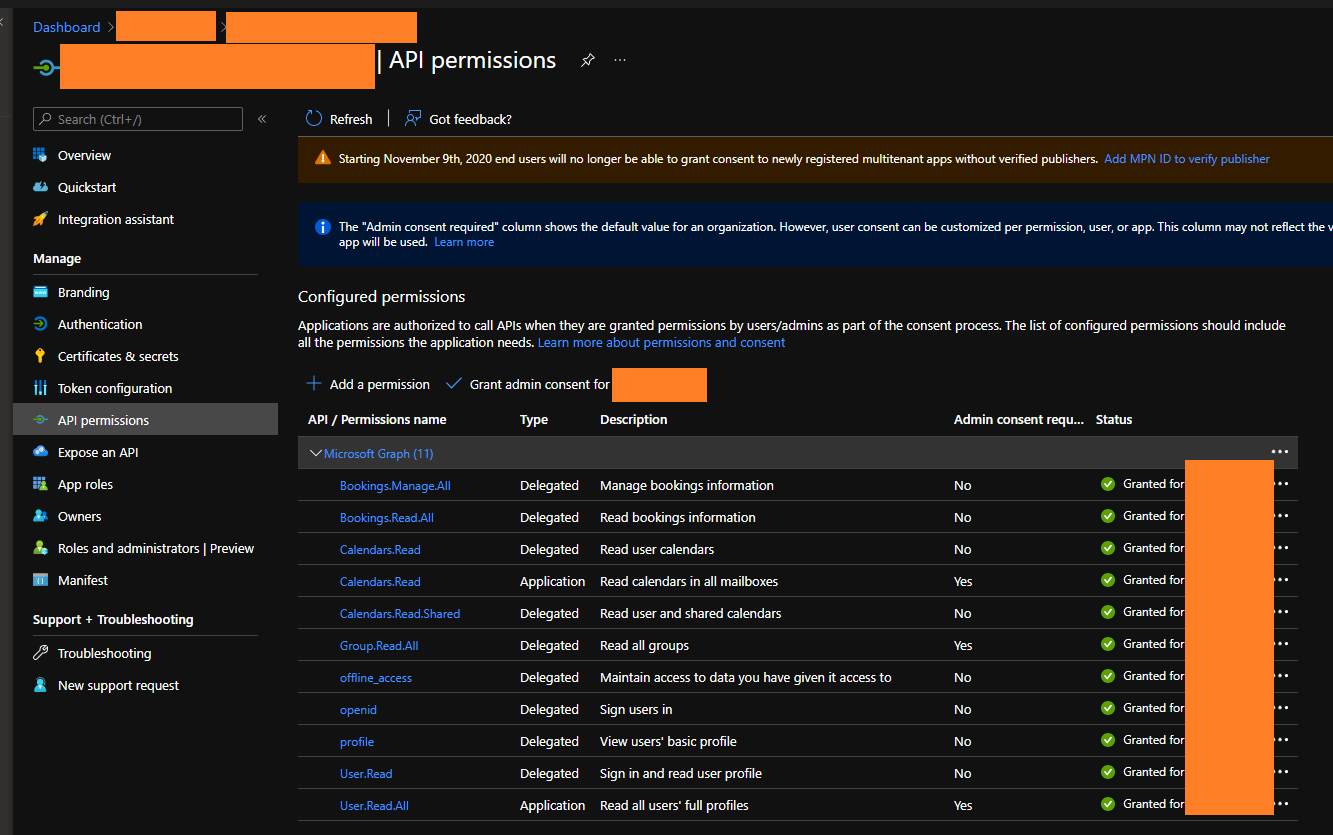Click the Admin consent required column header
The height and width of the screenshot is (835, 1333).
pos(1019,419)
